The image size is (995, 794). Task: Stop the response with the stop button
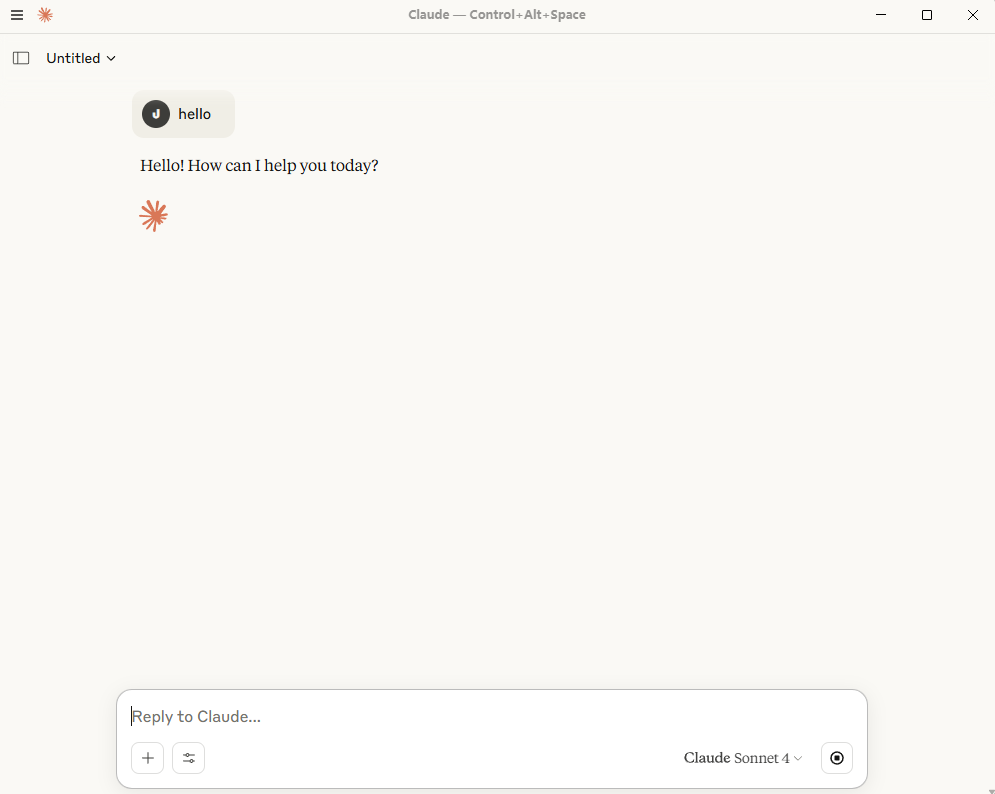[837, 758]
